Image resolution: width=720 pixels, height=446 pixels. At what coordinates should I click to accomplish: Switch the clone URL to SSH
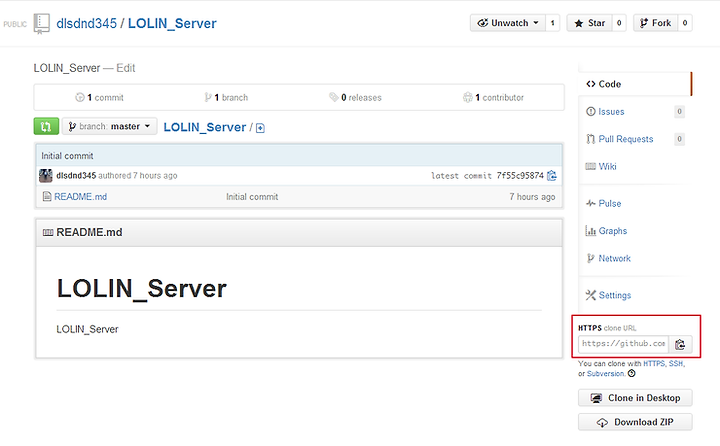point(676,364)
